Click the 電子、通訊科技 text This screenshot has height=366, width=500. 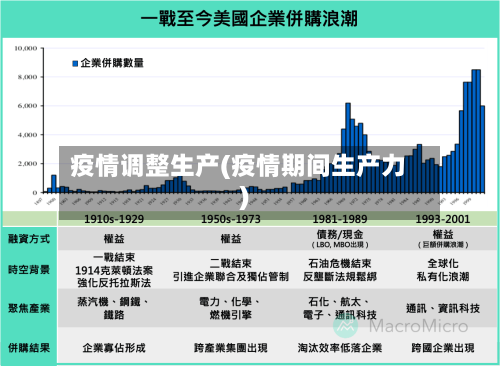tap(340, 315)
